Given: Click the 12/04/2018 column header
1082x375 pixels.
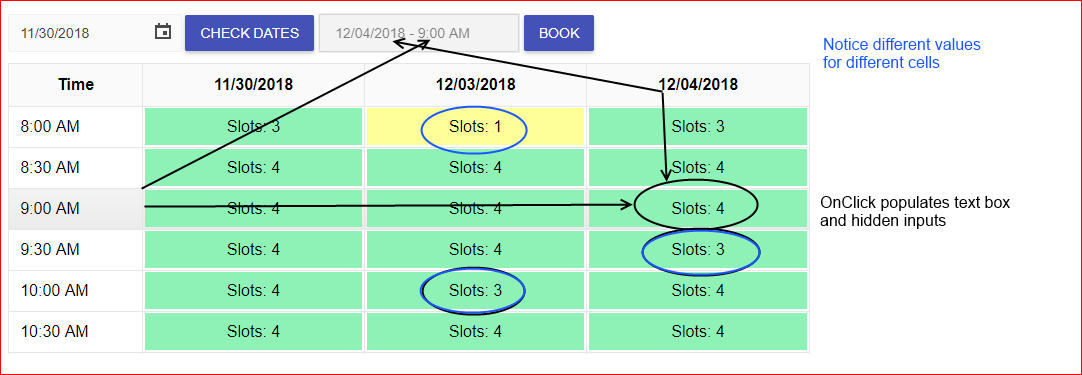Looking at the screenshot, I should [x=698, y=85].
